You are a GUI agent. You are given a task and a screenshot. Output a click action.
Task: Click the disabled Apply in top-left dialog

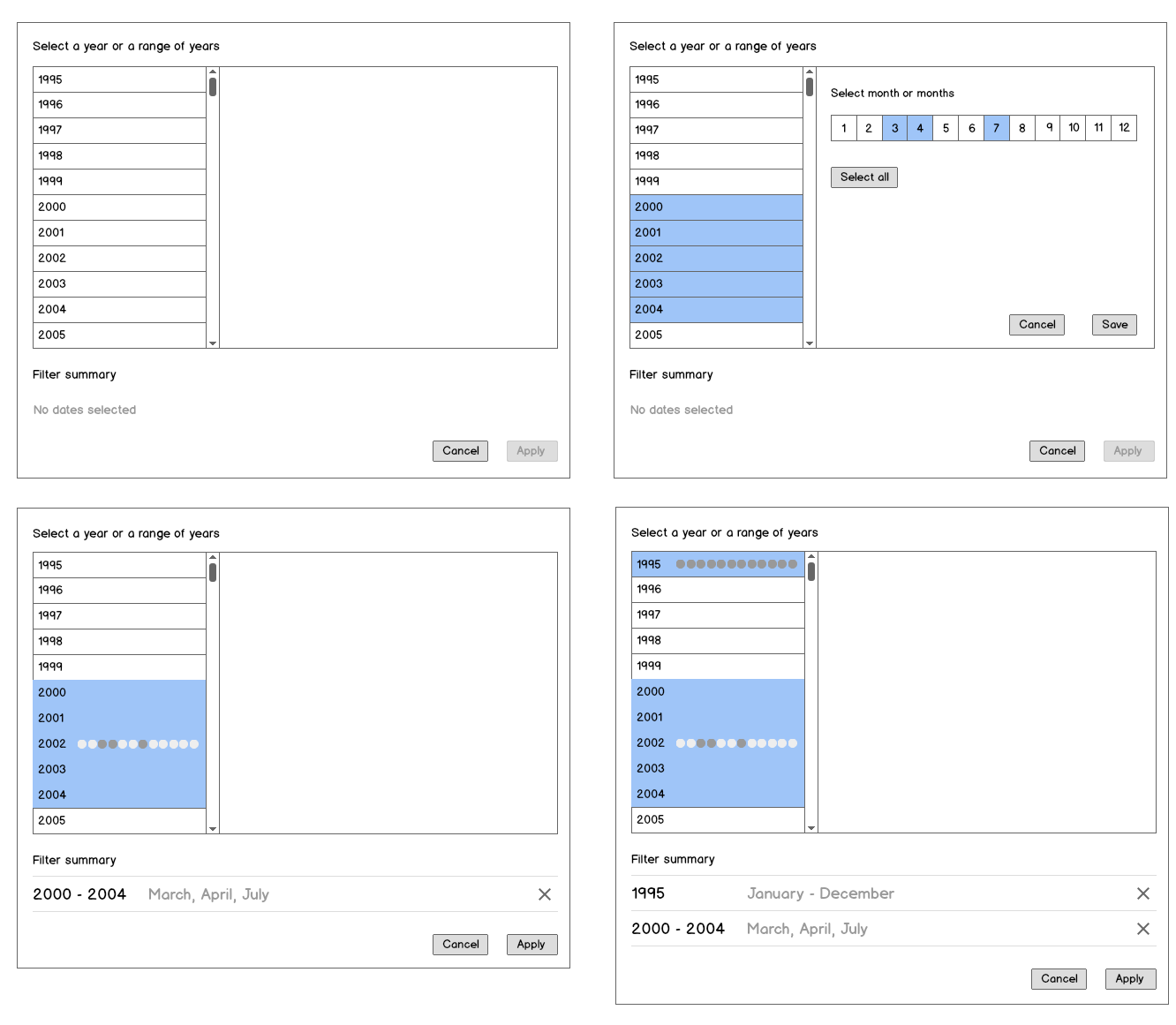[531, 451]
